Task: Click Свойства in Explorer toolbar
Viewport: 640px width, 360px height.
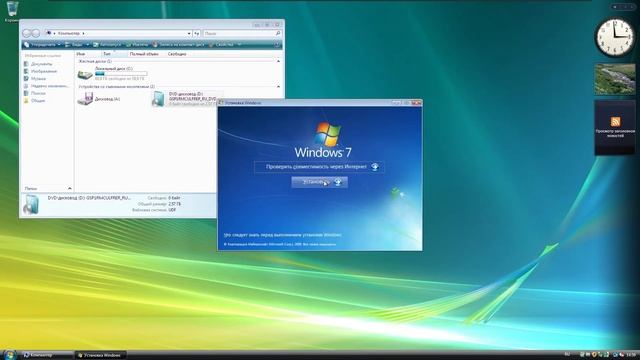Action: 221,44
